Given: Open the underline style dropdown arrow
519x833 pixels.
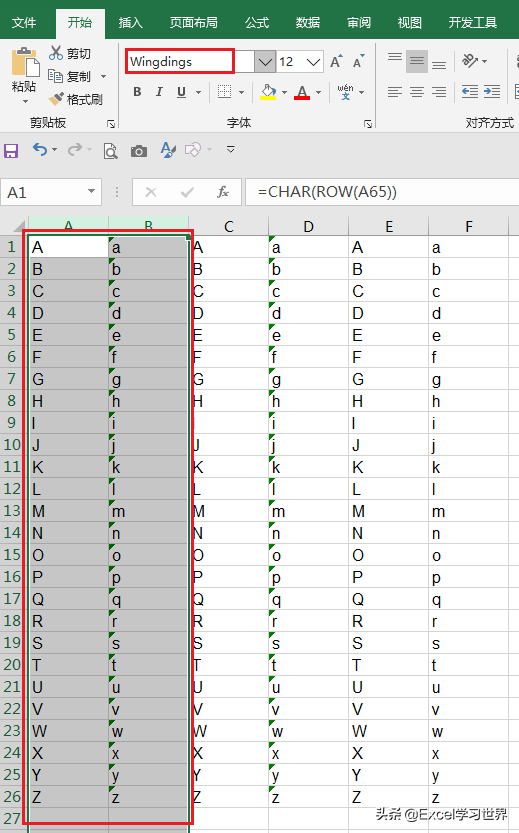Looking at the screenshot, I should 199,92.
